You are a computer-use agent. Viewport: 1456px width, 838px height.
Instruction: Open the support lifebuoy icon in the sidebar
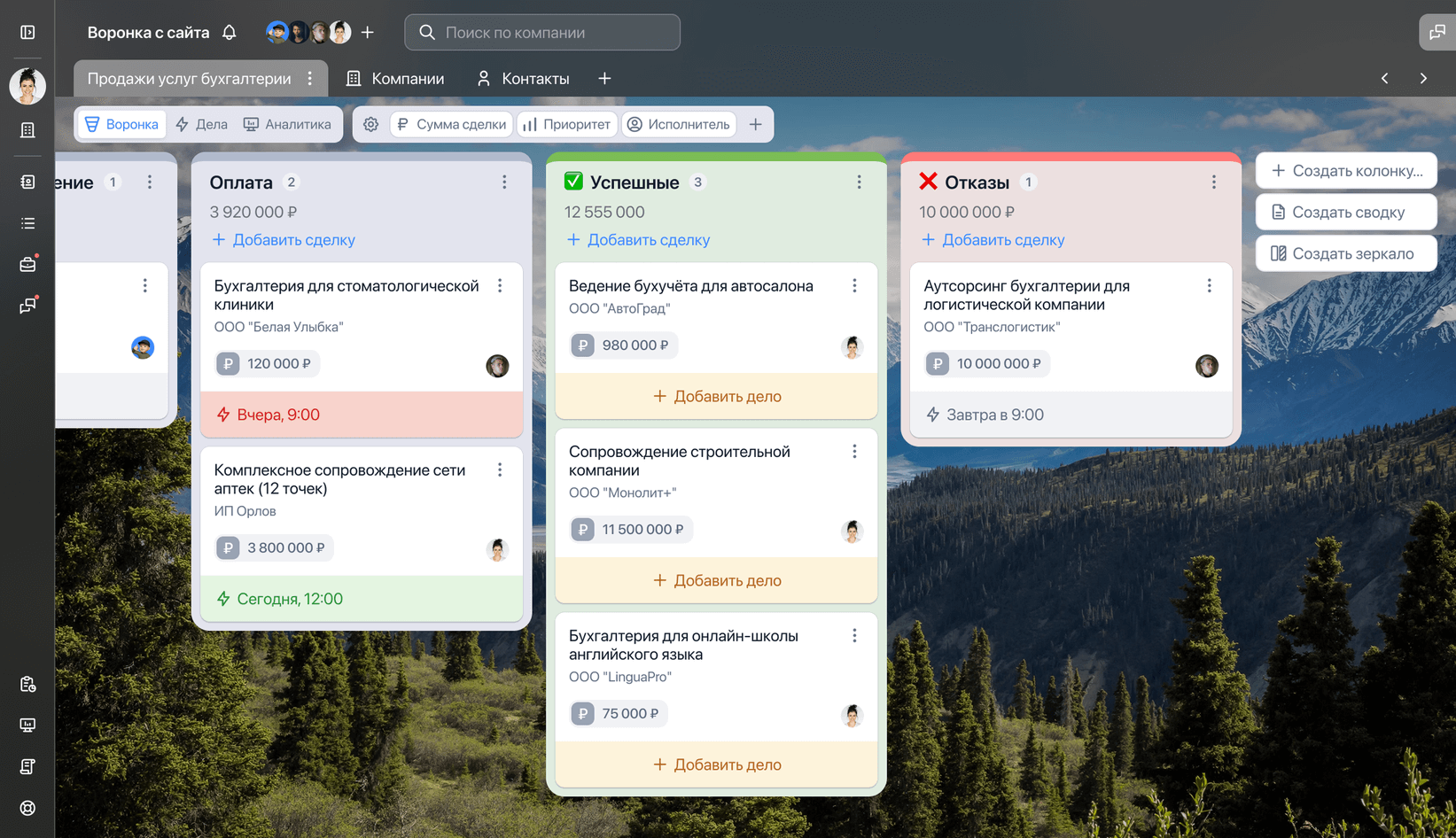pyautogui.click(x=27, y=808)
